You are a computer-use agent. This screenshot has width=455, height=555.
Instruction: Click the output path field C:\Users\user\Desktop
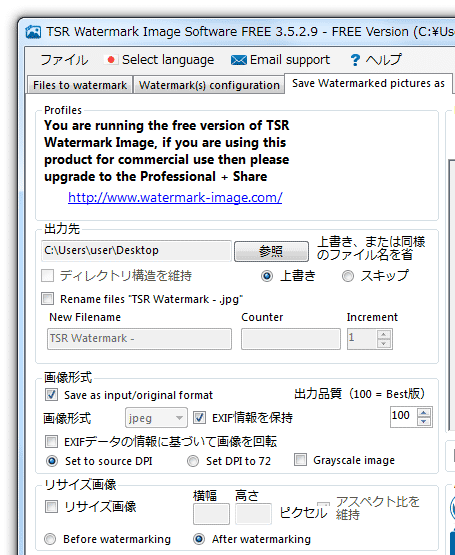pyautogui.click(x=136, y=251)
